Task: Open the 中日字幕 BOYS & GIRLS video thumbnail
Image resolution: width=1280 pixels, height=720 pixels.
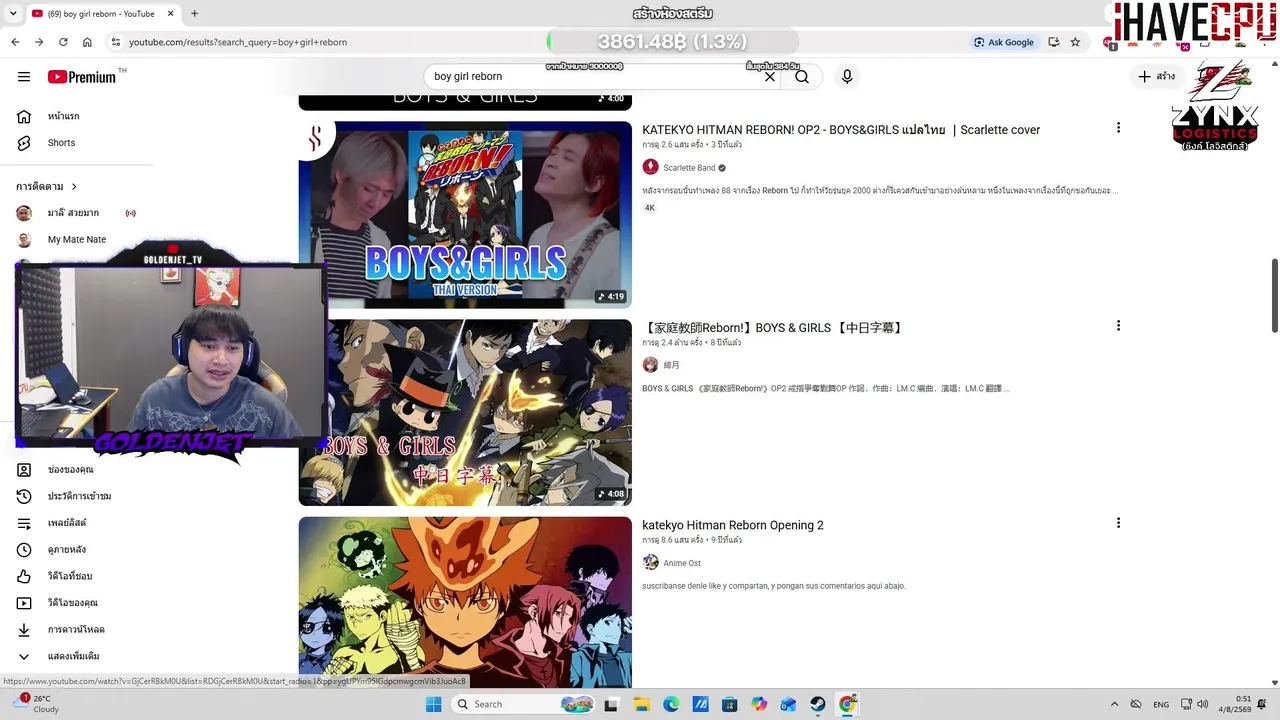Action: click(x=465, y=412)
